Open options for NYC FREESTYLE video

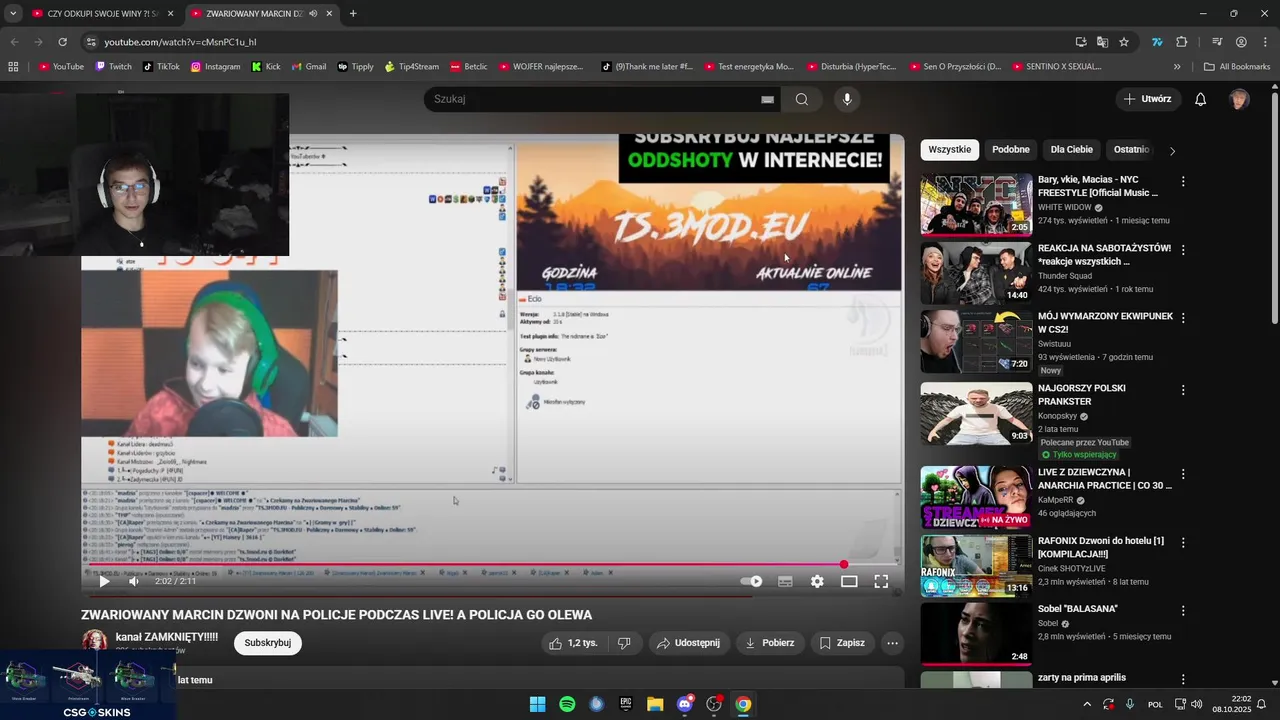[1183, 182]
